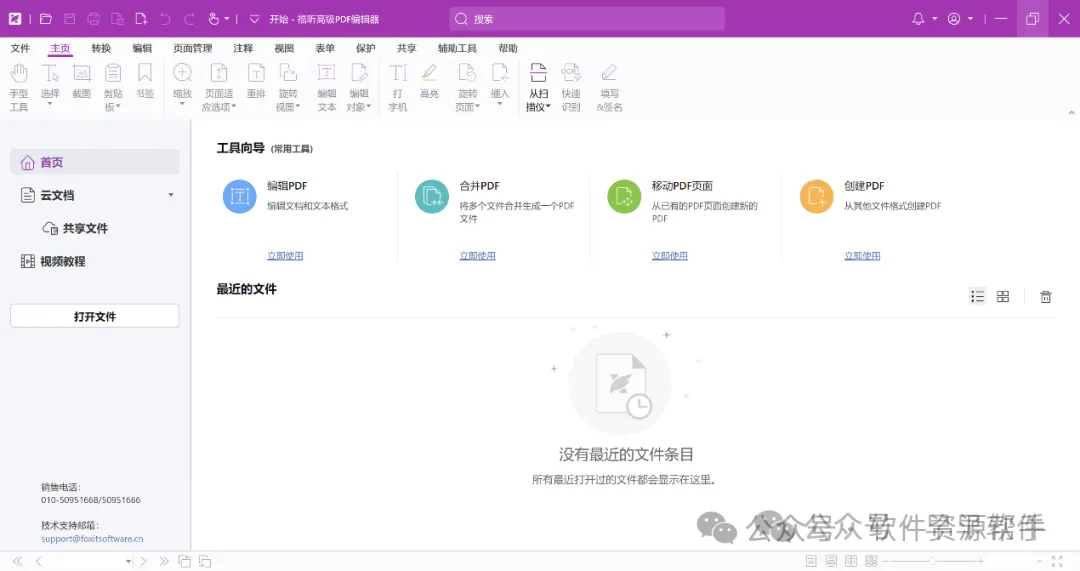Click the search (搜索) field
Image resolution: width=1080 pixels, height=571 pixels.
click(x=587, y=19)
